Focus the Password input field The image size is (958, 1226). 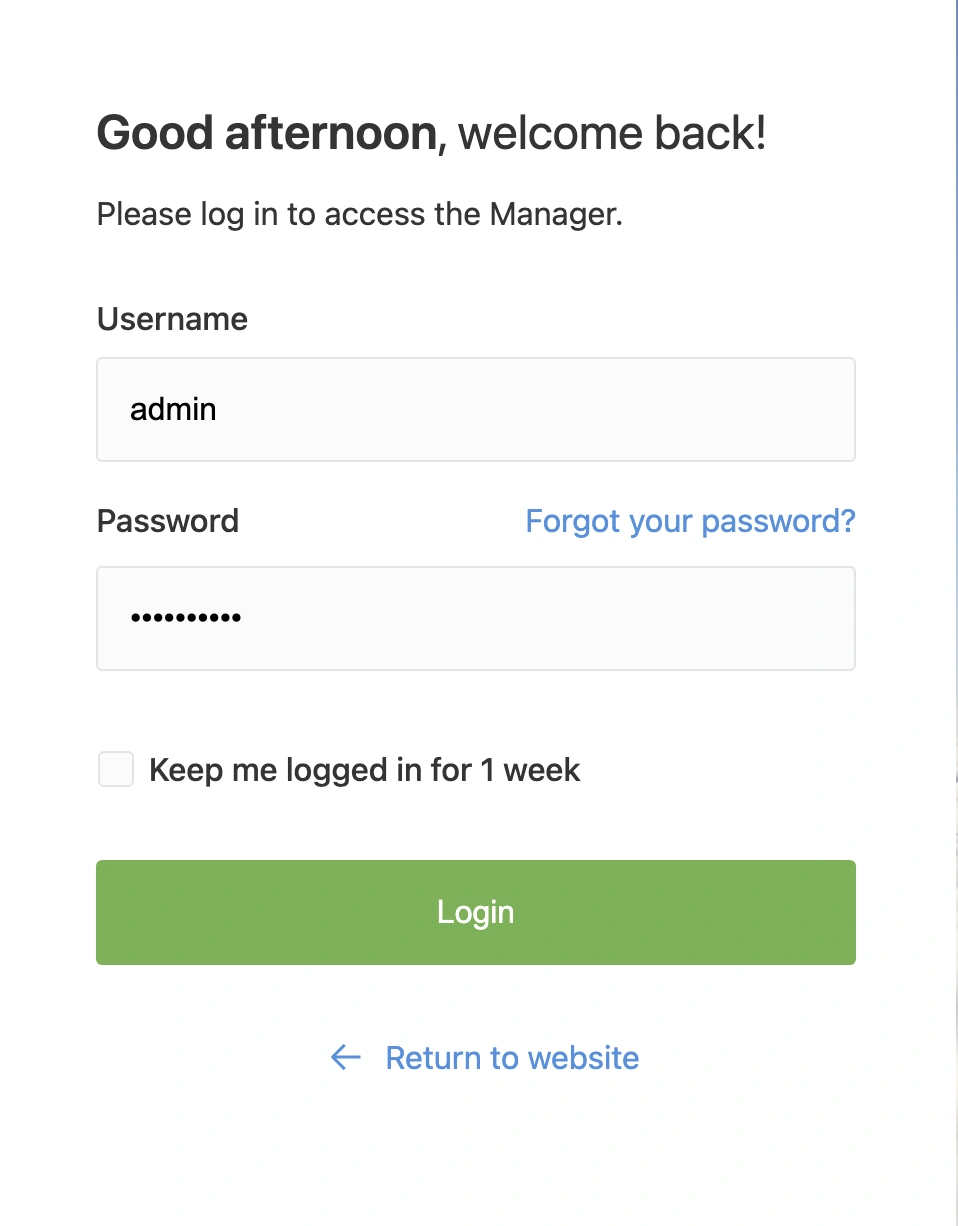point(475,618)
